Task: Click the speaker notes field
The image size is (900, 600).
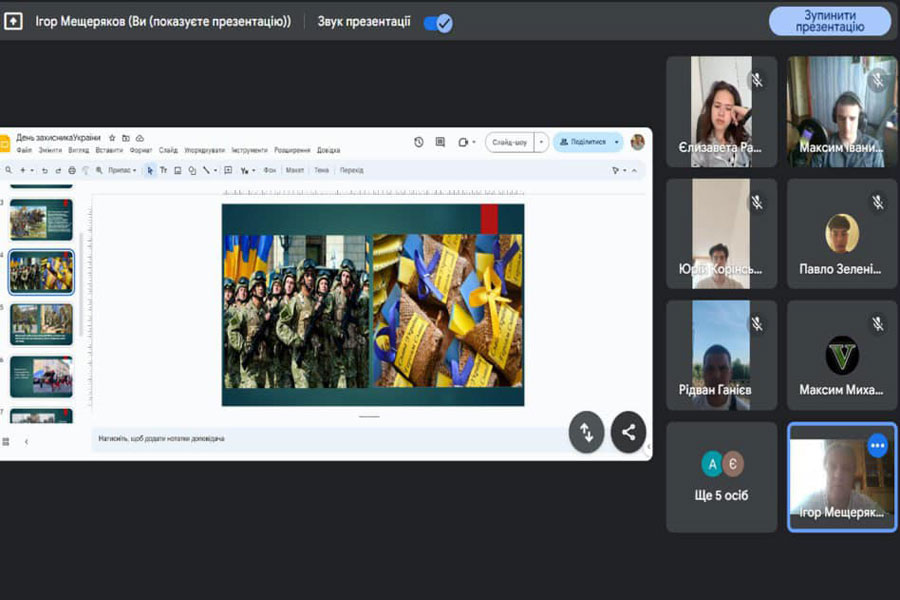Action: pyautogui.click(x=300, y=438)
